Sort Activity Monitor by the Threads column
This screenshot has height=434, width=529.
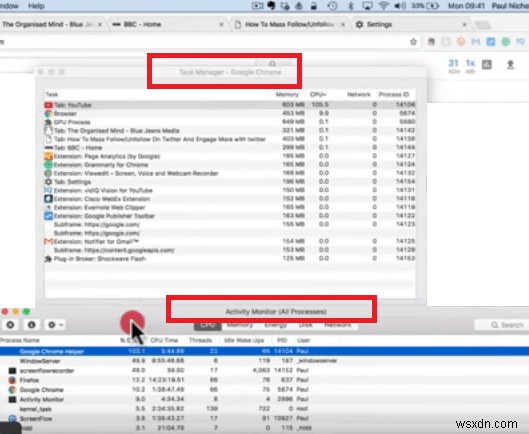pyautogui.click(x=200, y=340)
